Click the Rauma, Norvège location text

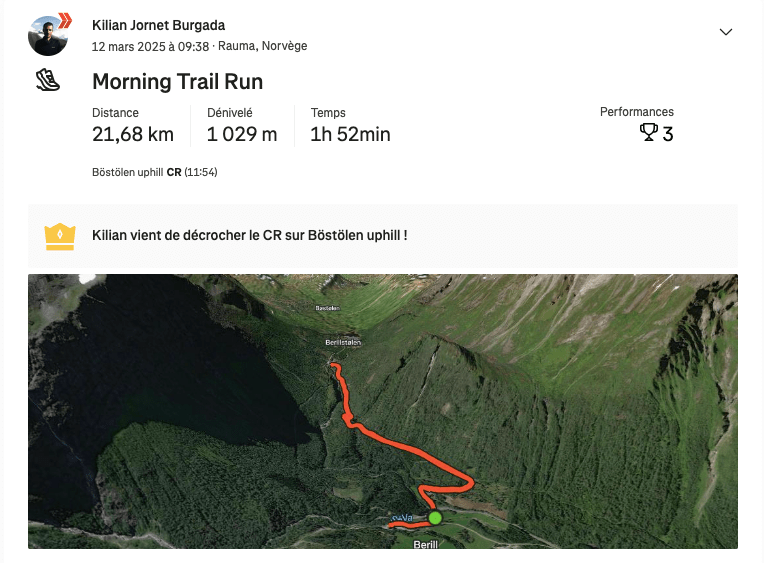pos(263,46)
